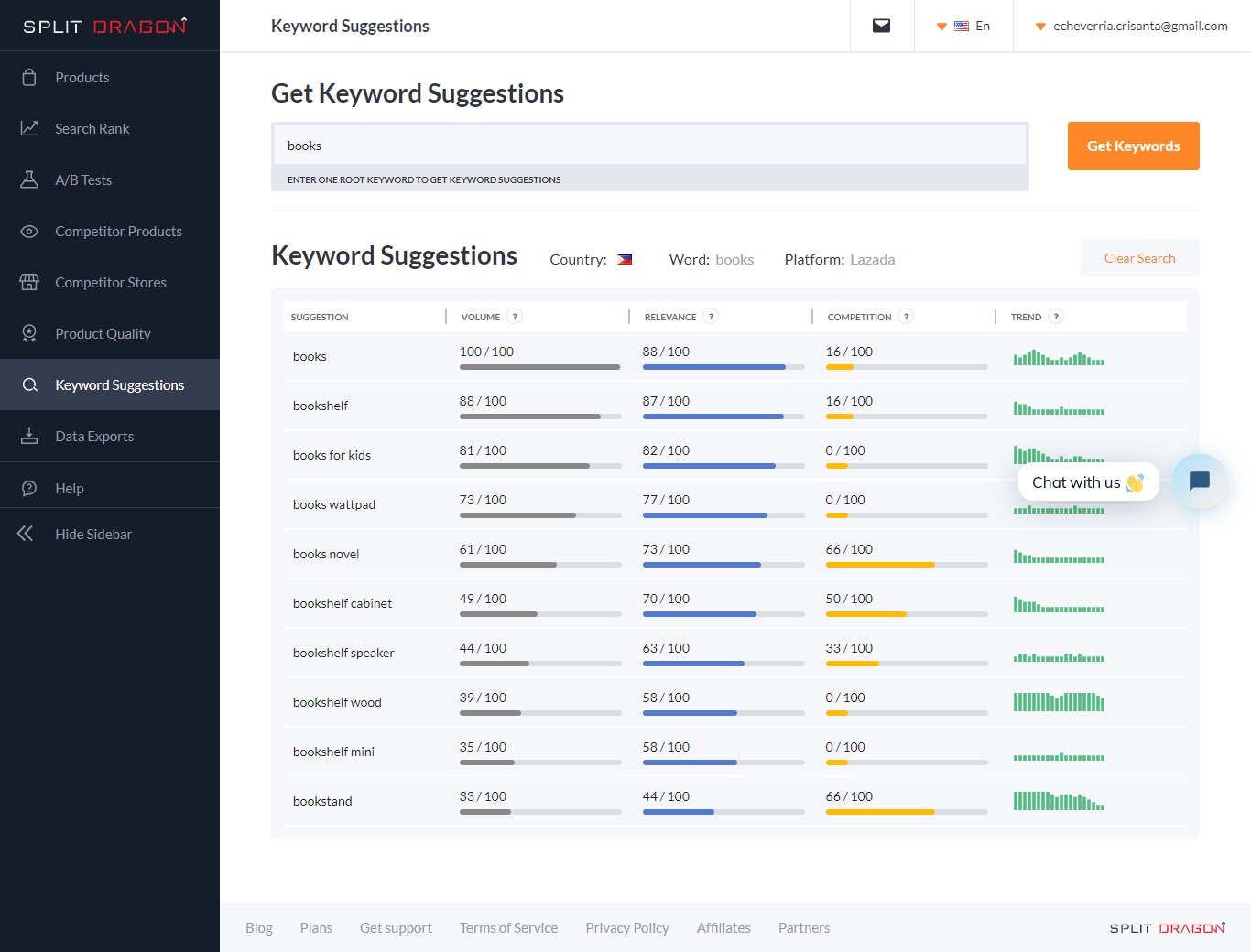Click the Data Exports download icon
Image resolution: width=1251 pixels, height=952 pixels.
pos(29,436)
